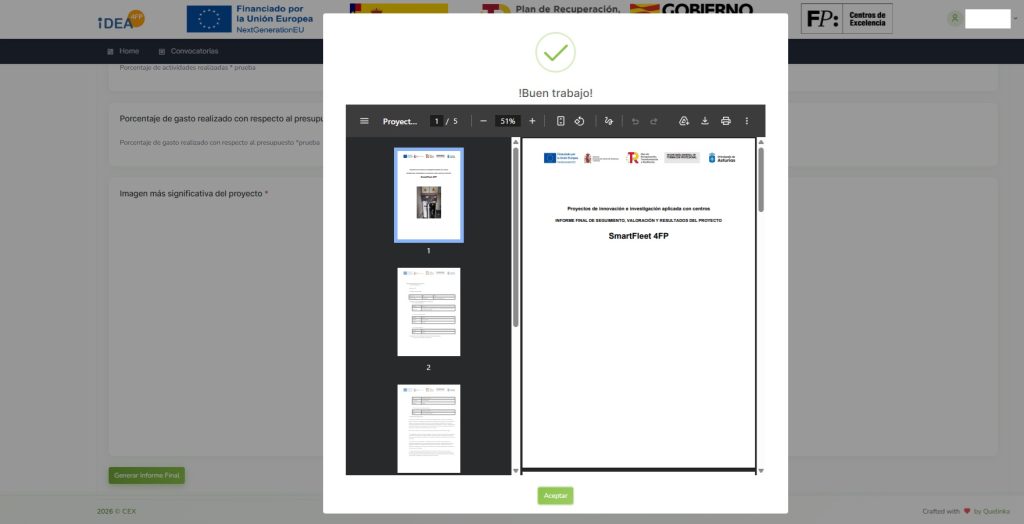The image size is (1024, 524).
Task: Jump to page 3 thumbnail
Action: [428, 428]
